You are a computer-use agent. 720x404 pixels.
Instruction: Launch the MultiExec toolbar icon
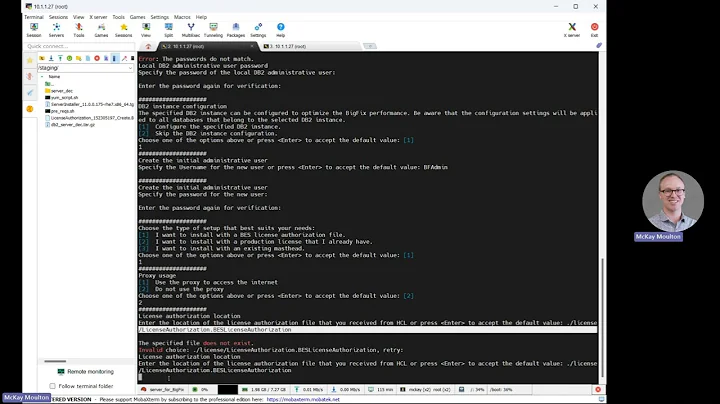coord(191,30)
